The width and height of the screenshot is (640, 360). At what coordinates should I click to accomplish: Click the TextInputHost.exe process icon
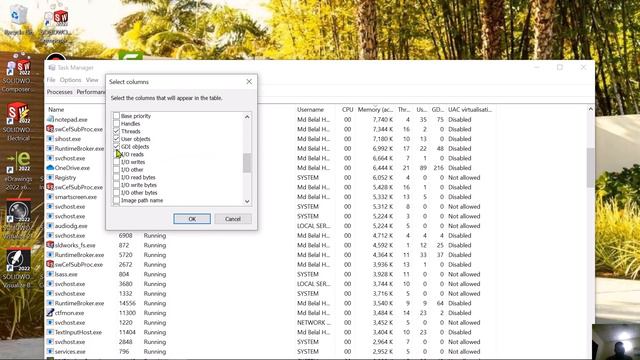(50, 332)
